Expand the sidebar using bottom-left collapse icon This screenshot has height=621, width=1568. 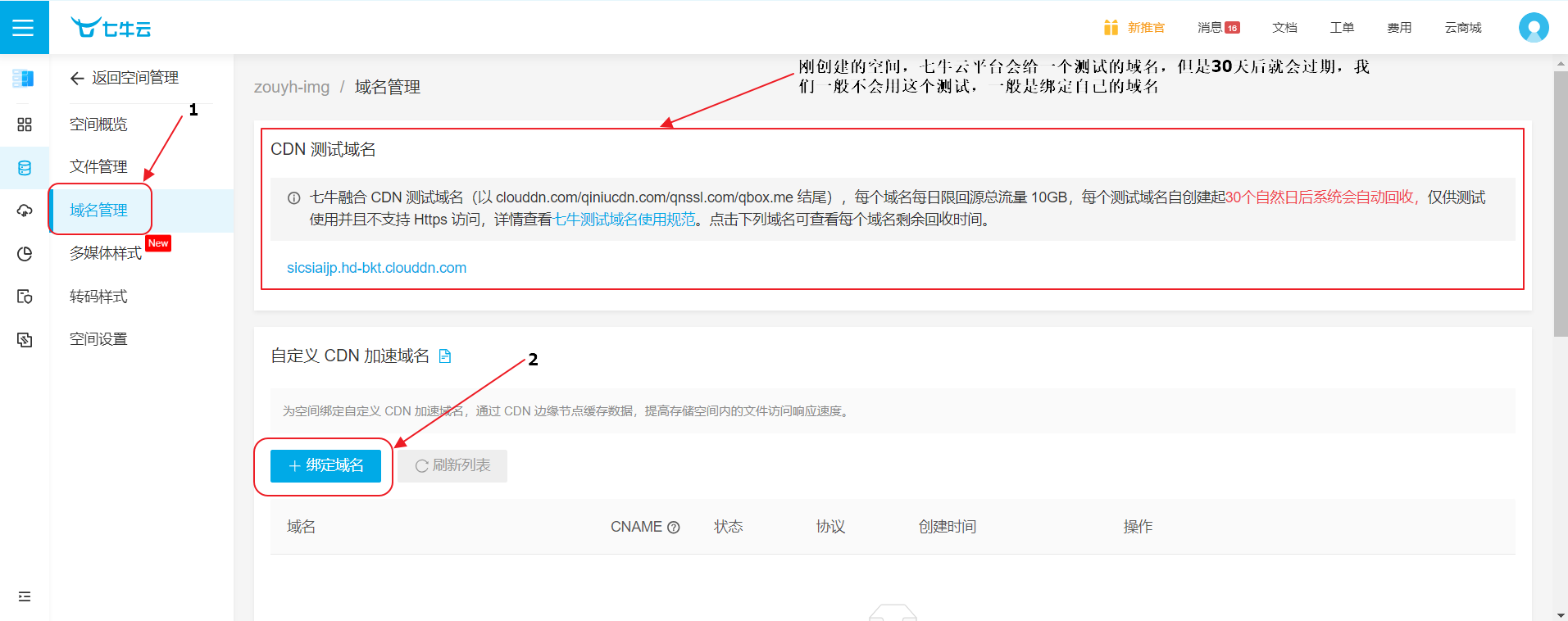(25, 596)
